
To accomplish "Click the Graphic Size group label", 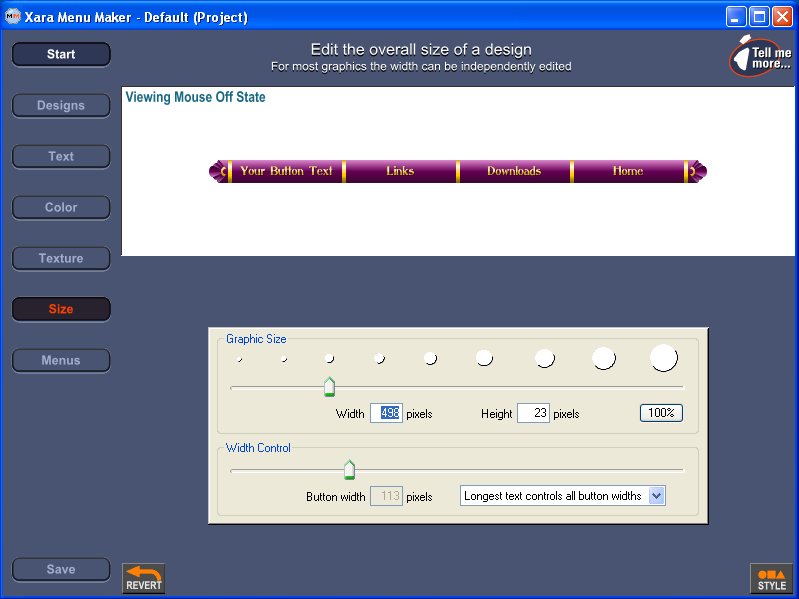I will [256, 339].
